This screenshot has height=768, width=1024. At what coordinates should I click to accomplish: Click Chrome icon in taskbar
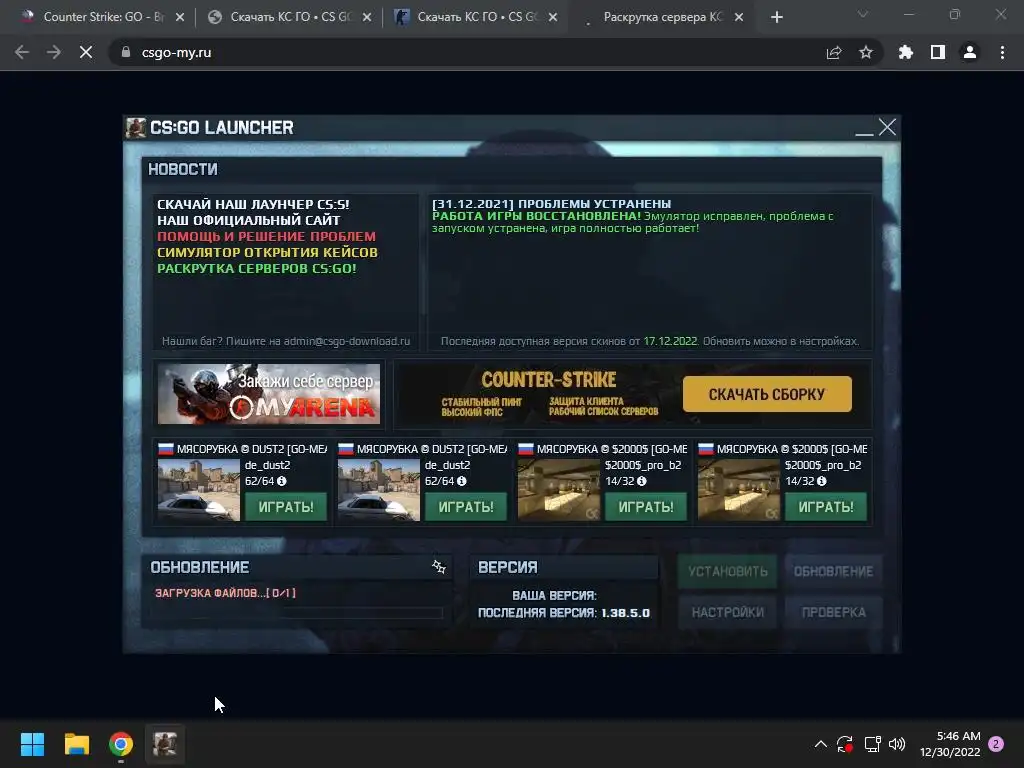(121, 744)
